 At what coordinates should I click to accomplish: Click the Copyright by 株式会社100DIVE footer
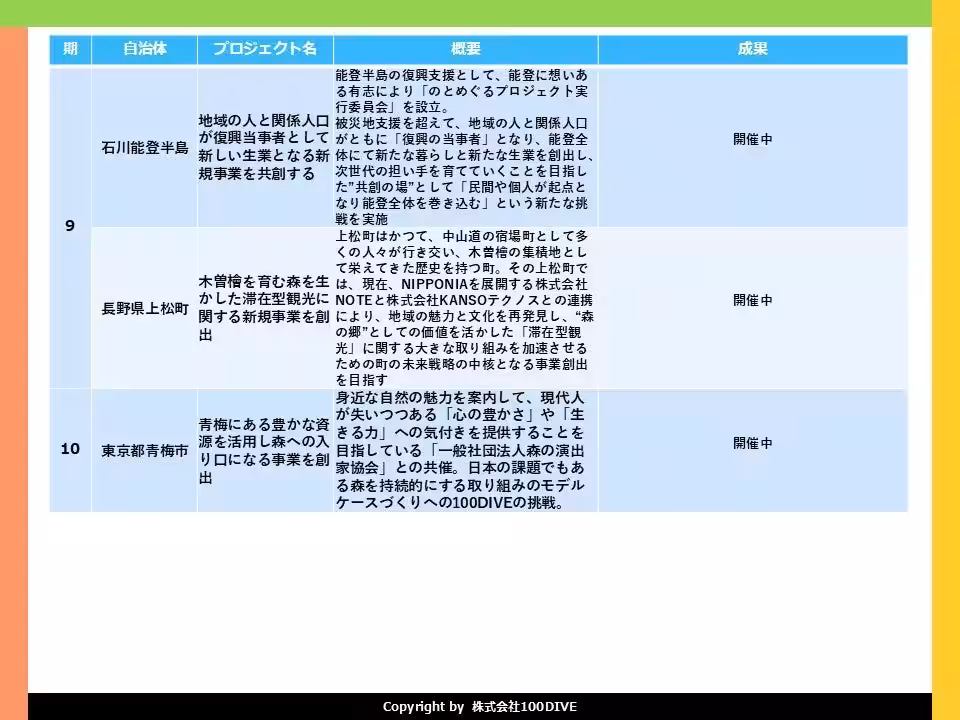480,706
